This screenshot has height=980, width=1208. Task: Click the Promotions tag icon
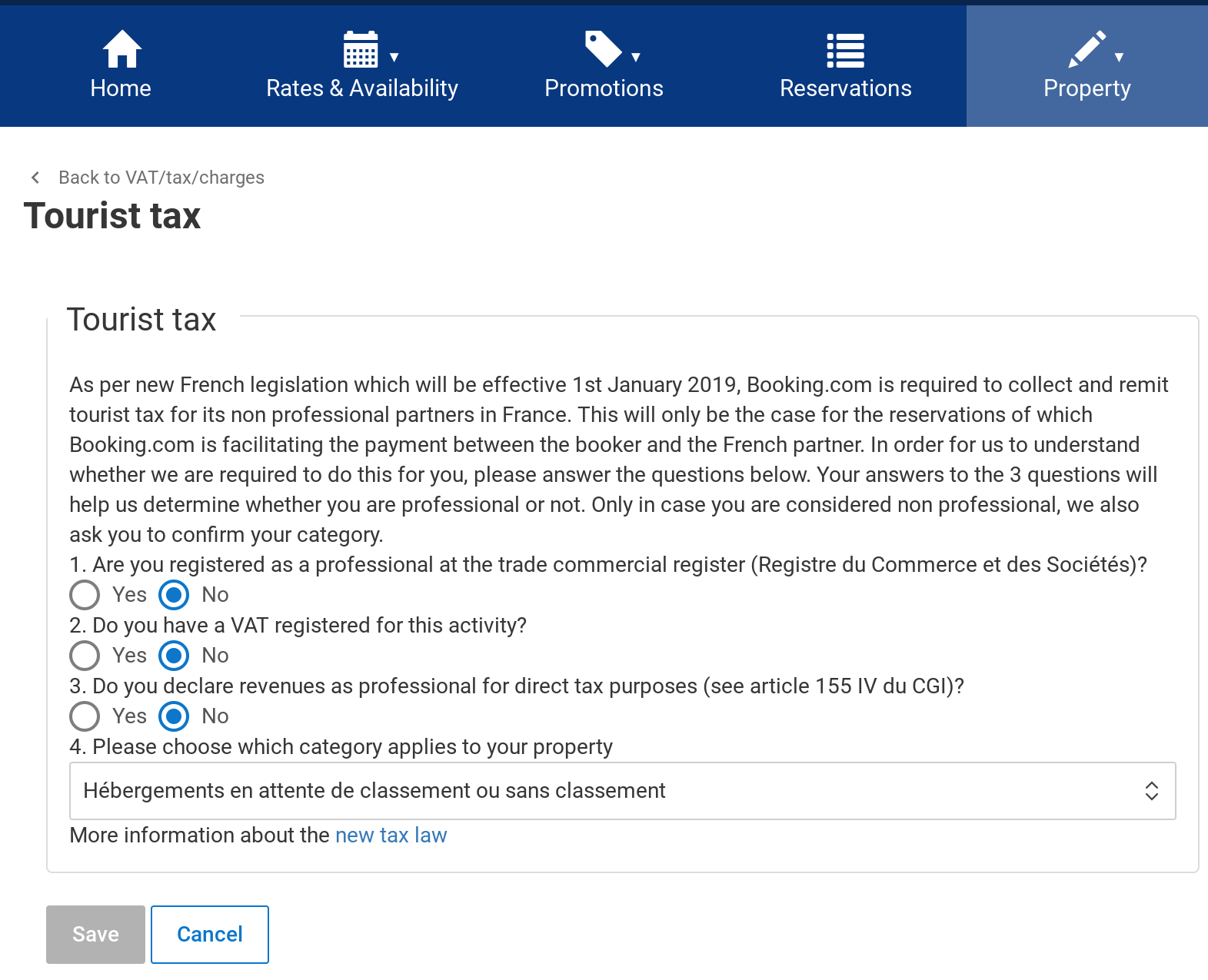tap(604, 49)
